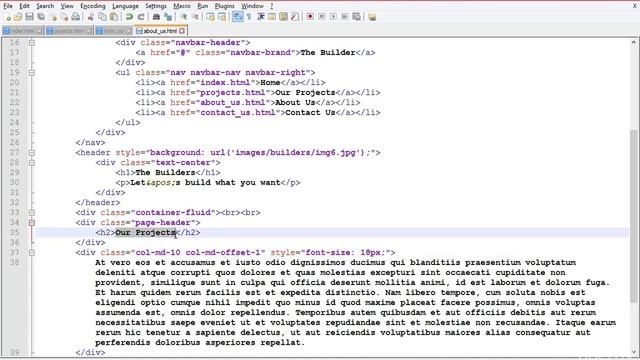Cut selection with scissors icon
Image resolution: width=640 pixels, height=360 pixels.
point(91,17)
